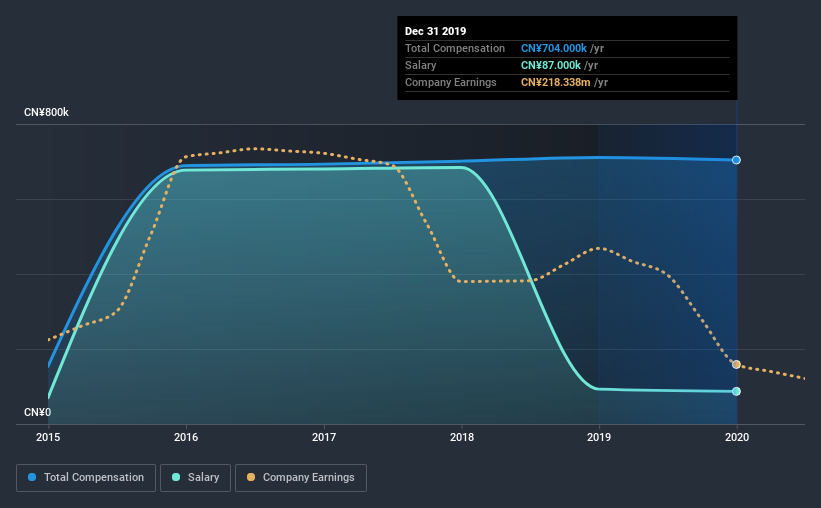Toggle the Total Compensation legend button

[86, 478]
